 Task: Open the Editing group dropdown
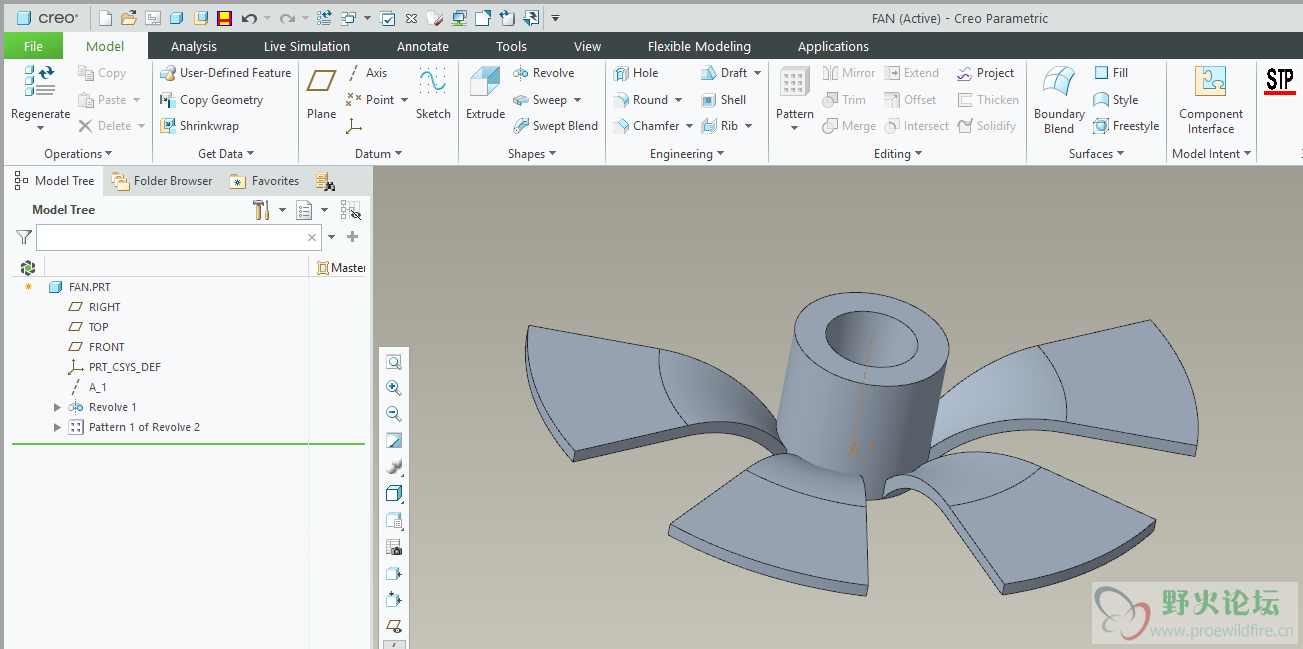[898, 154]
